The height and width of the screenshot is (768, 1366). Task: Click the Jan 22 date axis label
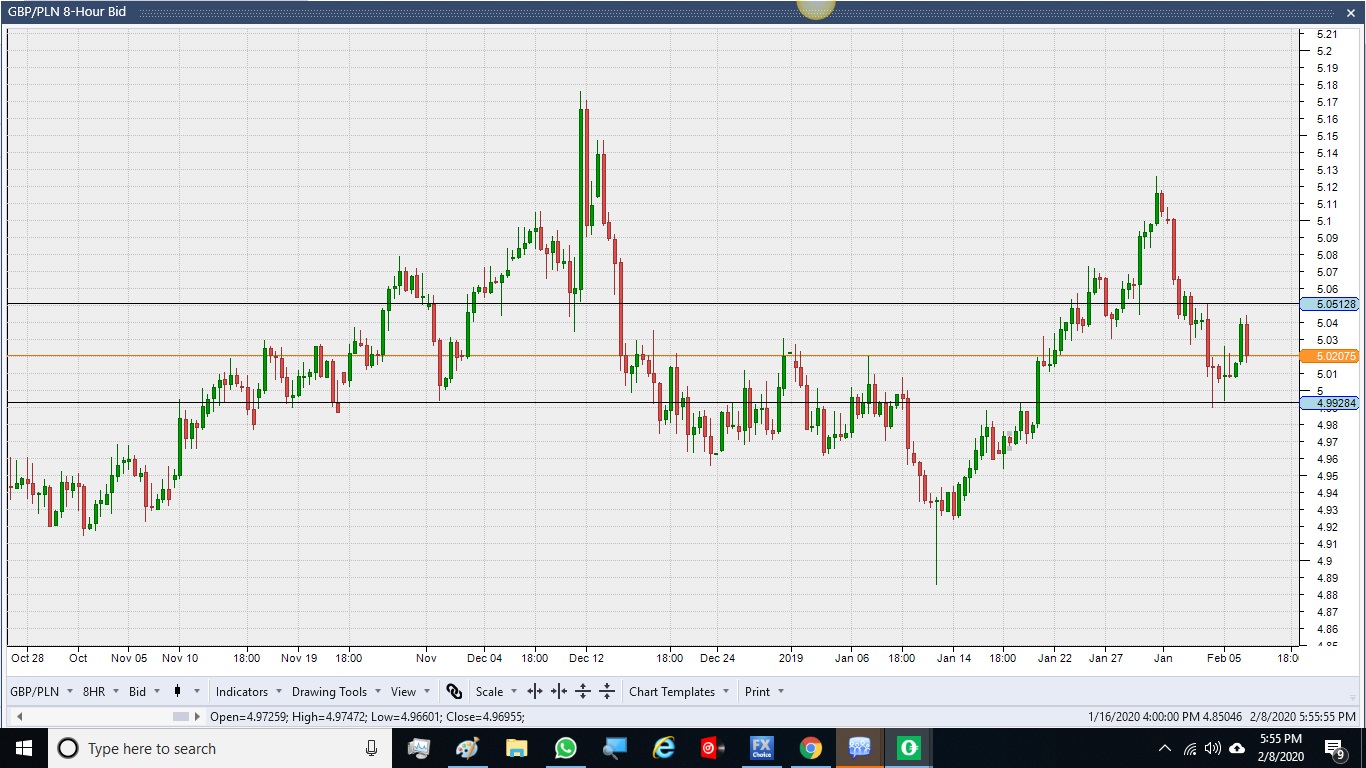pos(1054,658)
